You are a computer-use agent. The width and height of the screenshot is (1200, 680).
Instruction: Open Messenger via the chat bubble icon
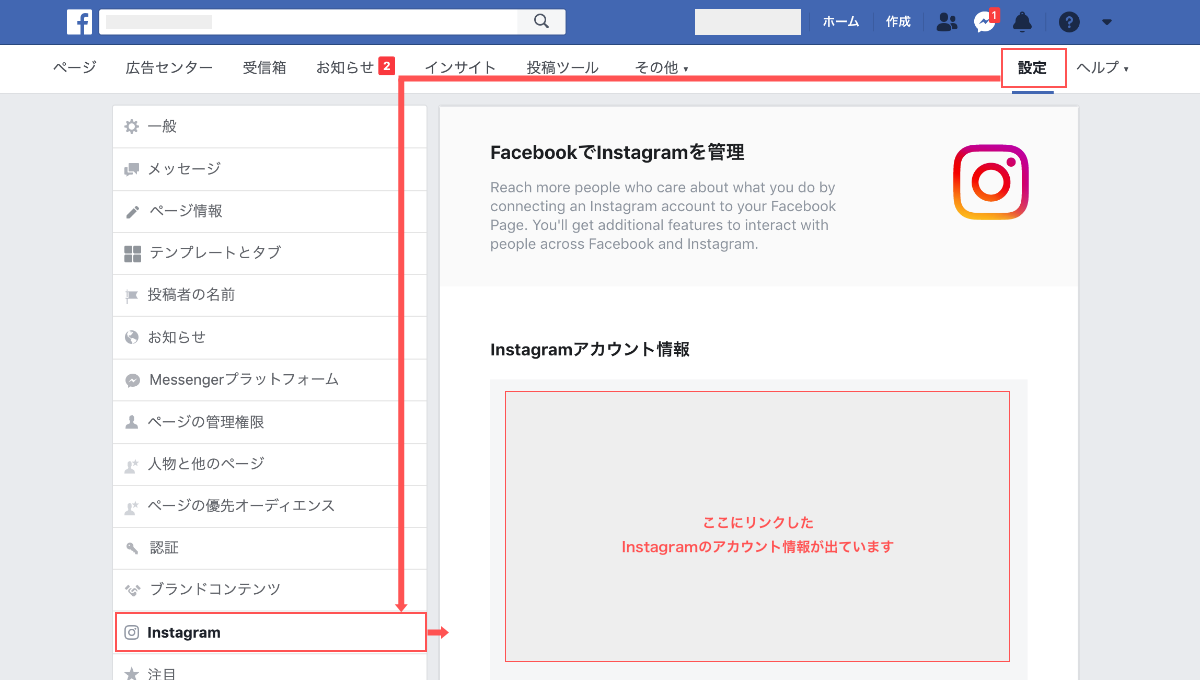(x=984, y=21)
